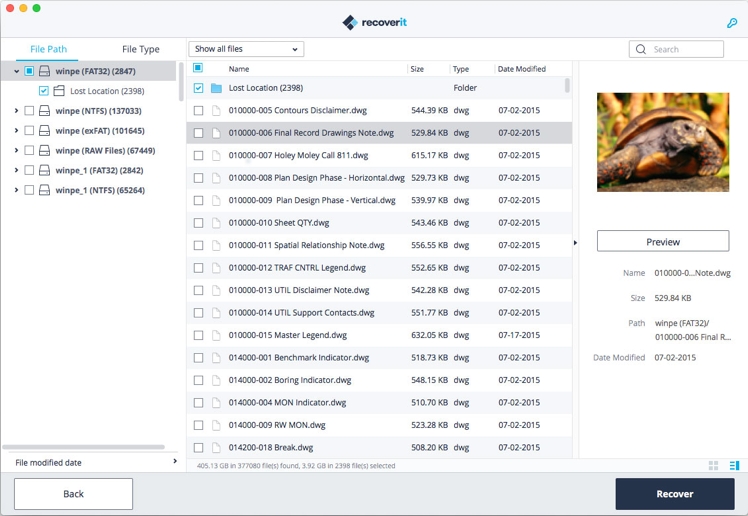Switch to thumbnail grid view

pos(713,465)
